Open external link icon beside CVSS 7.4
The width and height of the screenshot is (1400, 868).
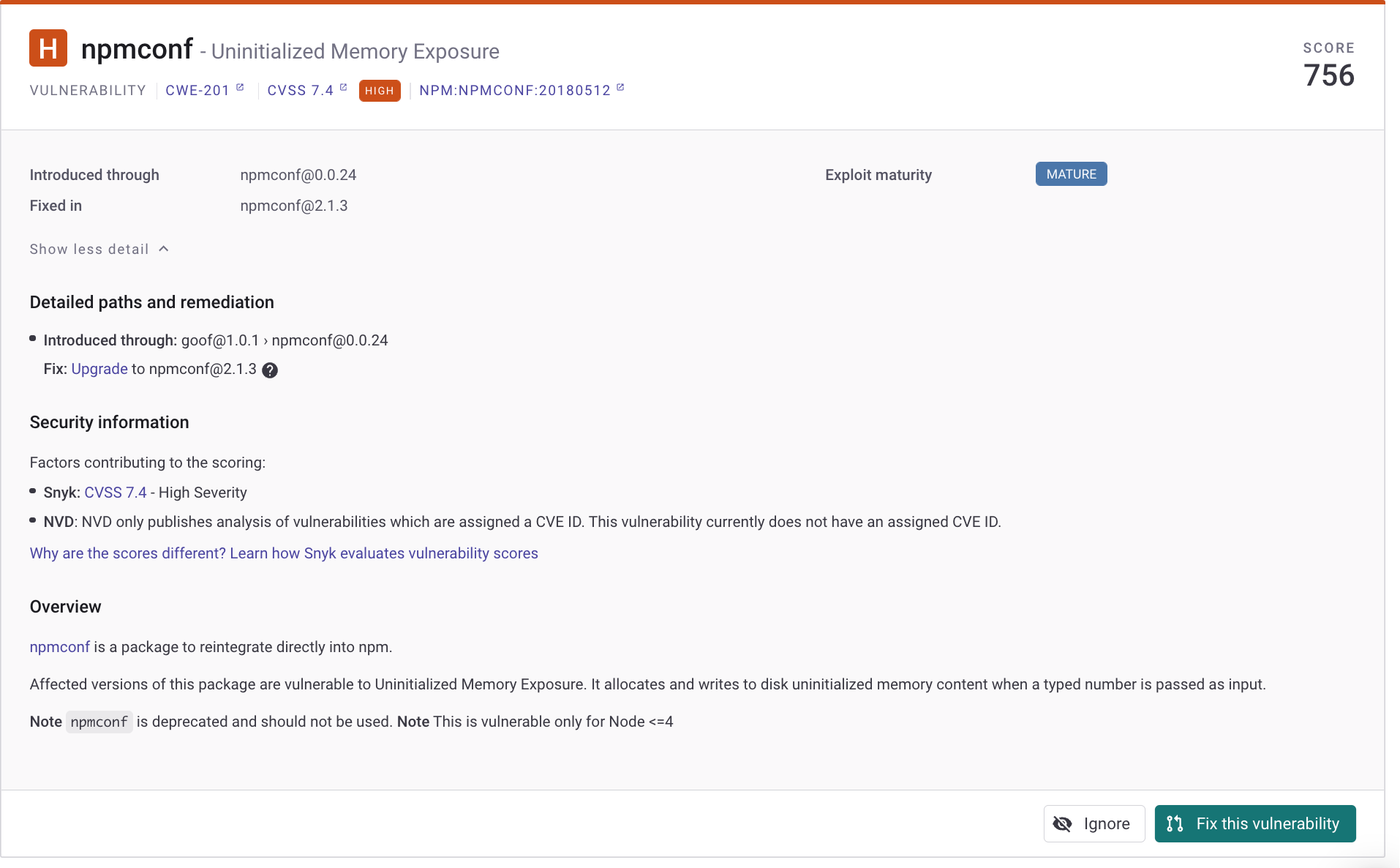point(343,87)
